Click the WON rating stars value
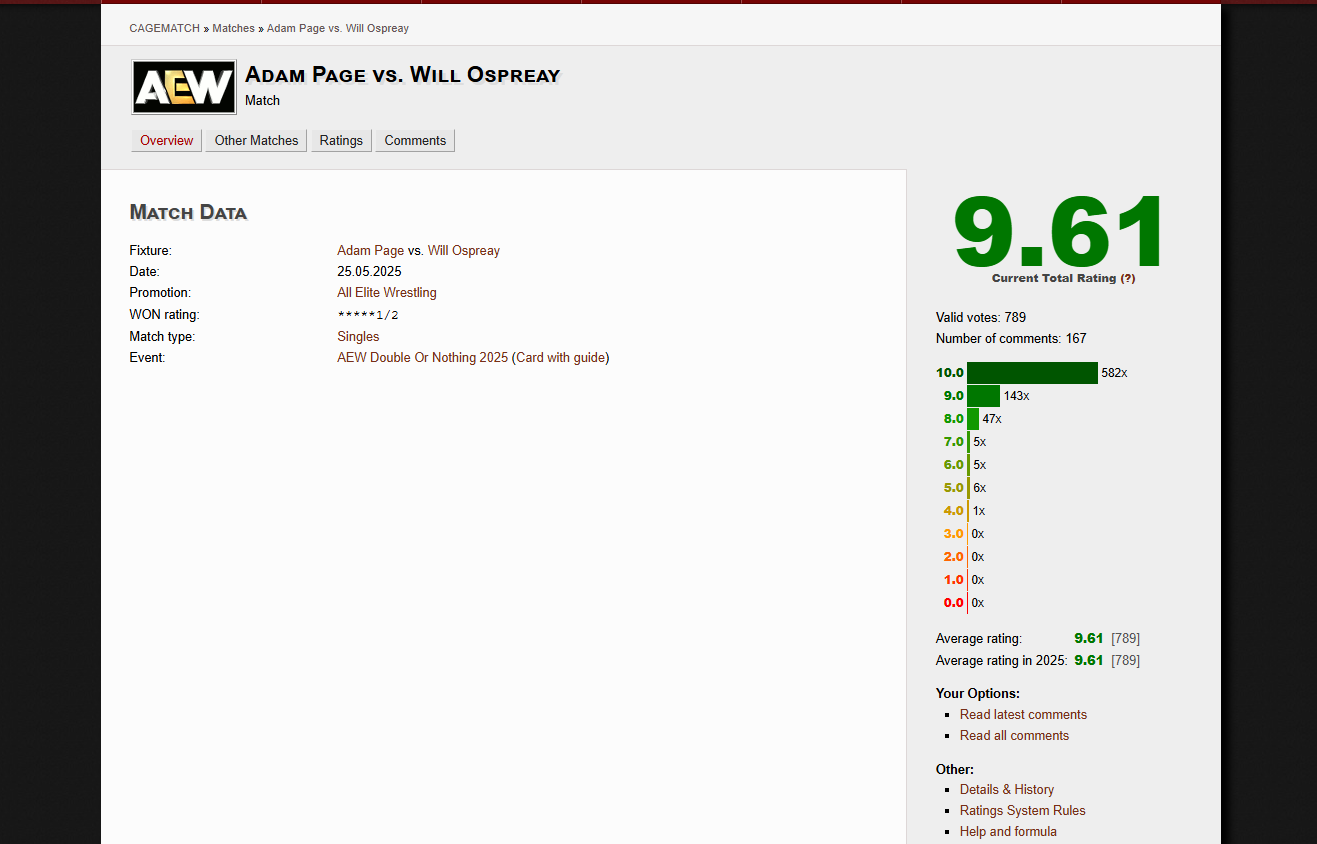The height and width of the screenshot is (844, 1317). (368, 315)
